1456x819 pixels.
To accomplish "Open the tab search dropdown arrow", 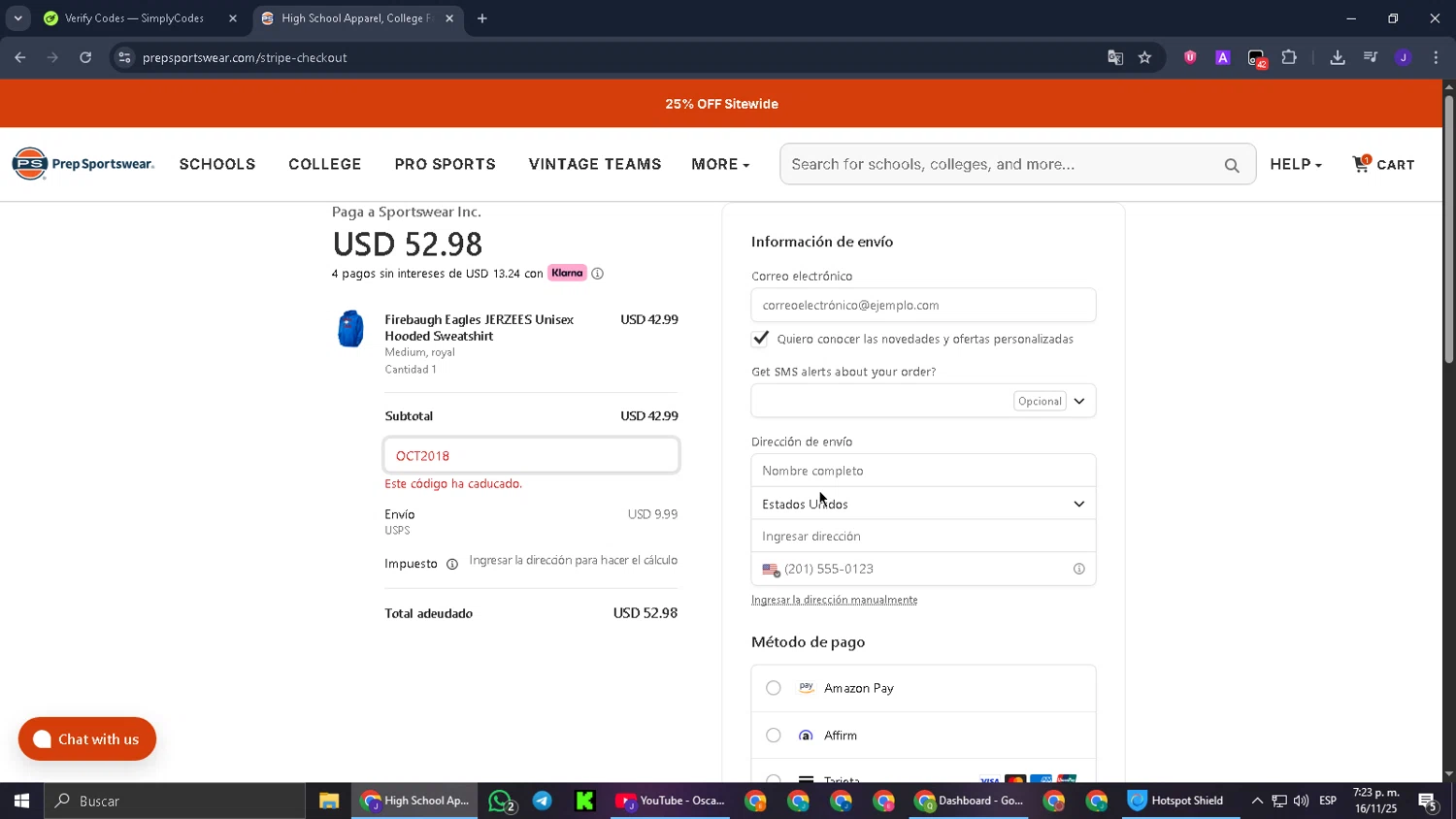I will pyautogui.click(x=17, y=18).
